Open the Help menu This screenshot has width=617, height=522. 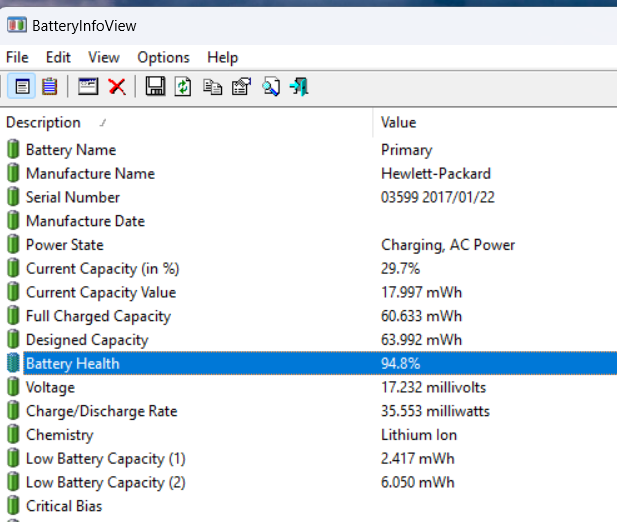[x=223, y=58]
